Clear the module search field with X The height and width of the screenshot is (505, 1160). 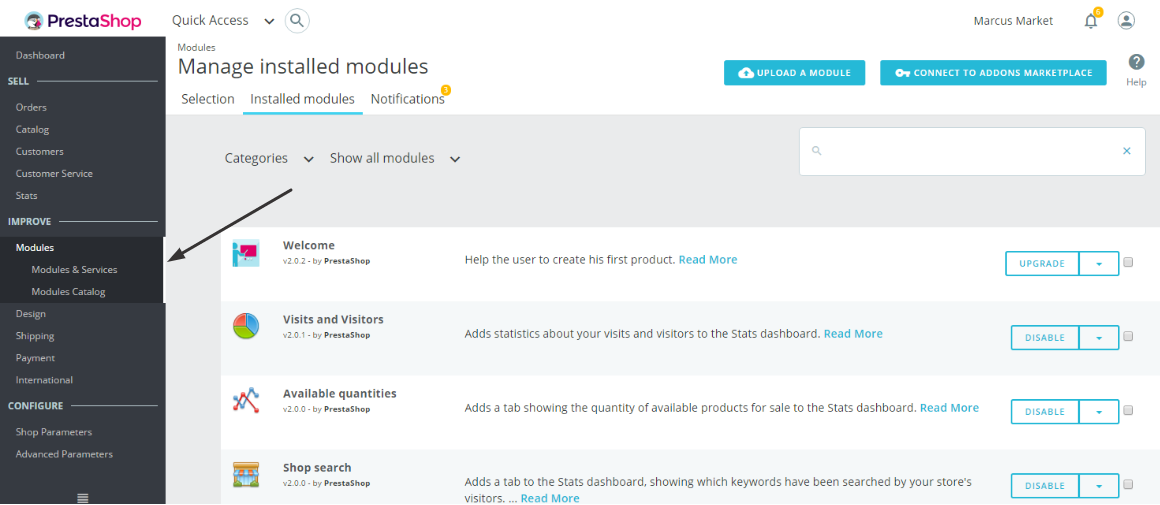(1126, 151)
